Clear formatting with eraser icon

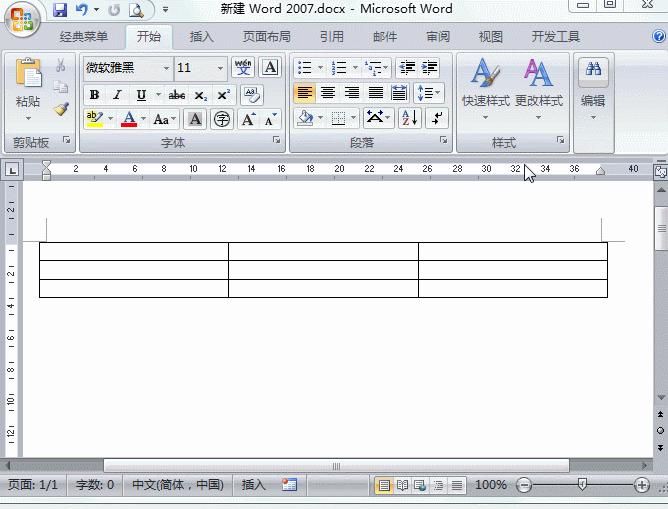pyautogui.click(x=251, y=95)
